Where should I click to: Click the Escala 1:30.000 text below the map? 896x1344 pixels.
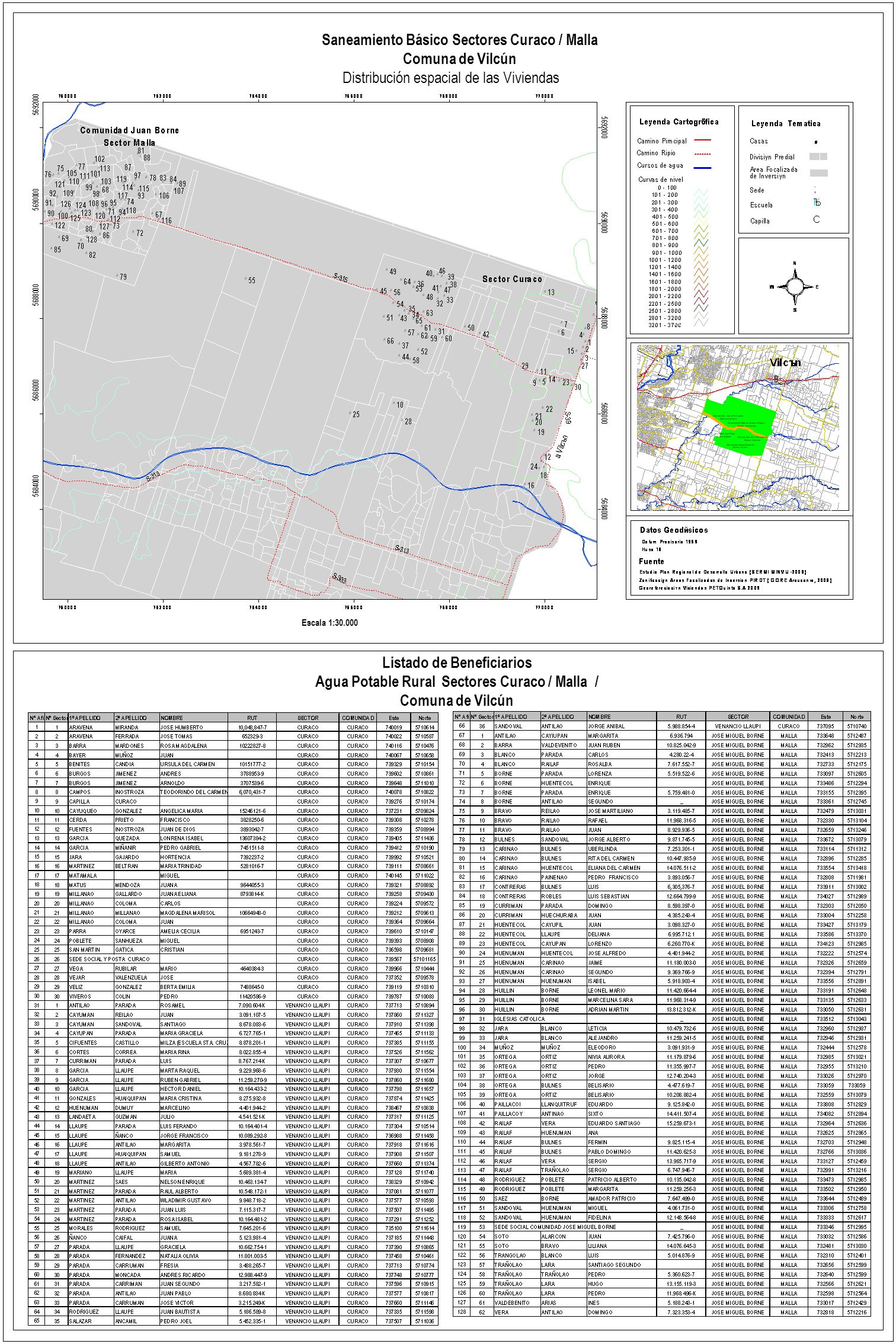click(x=329, y=623)
